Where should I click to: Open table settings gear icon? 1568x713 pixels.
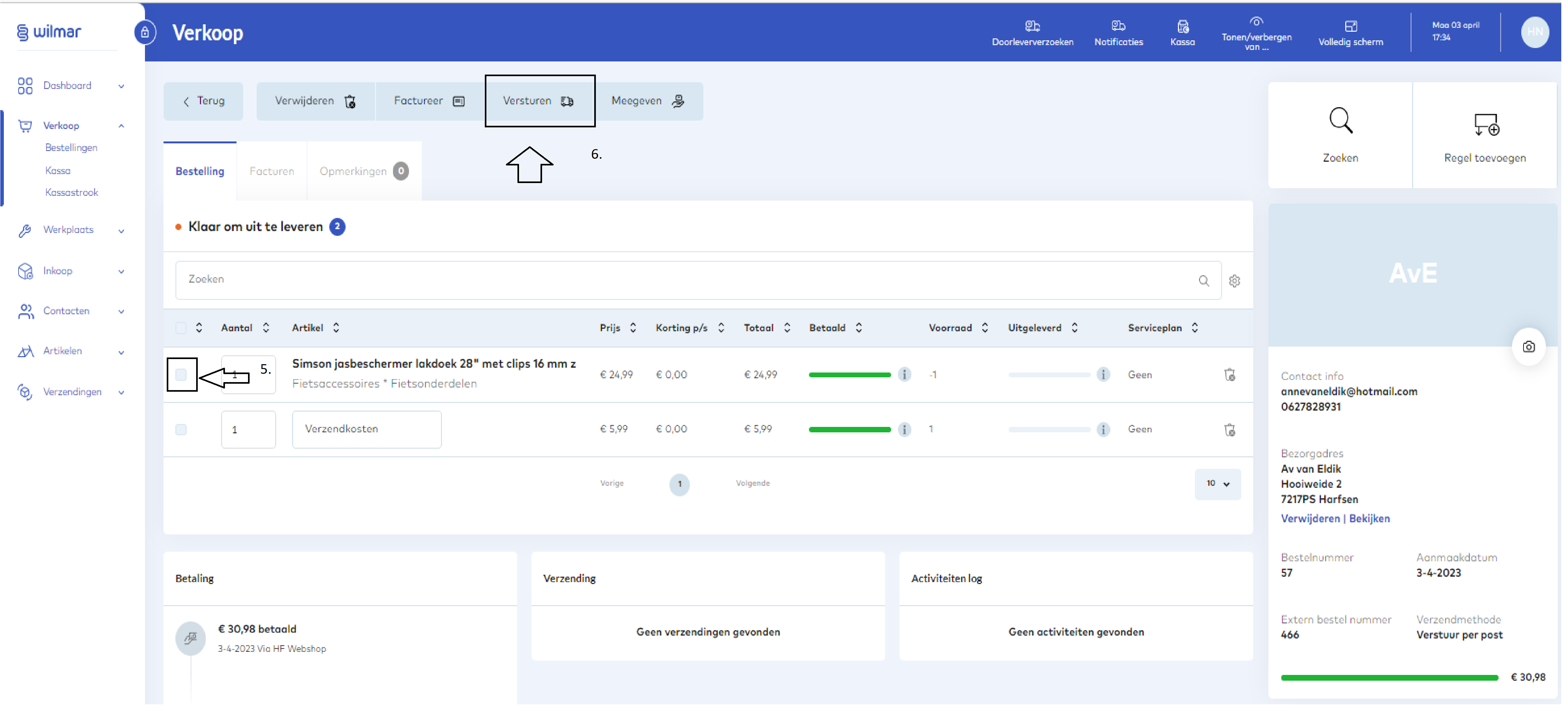point(1240,282)
